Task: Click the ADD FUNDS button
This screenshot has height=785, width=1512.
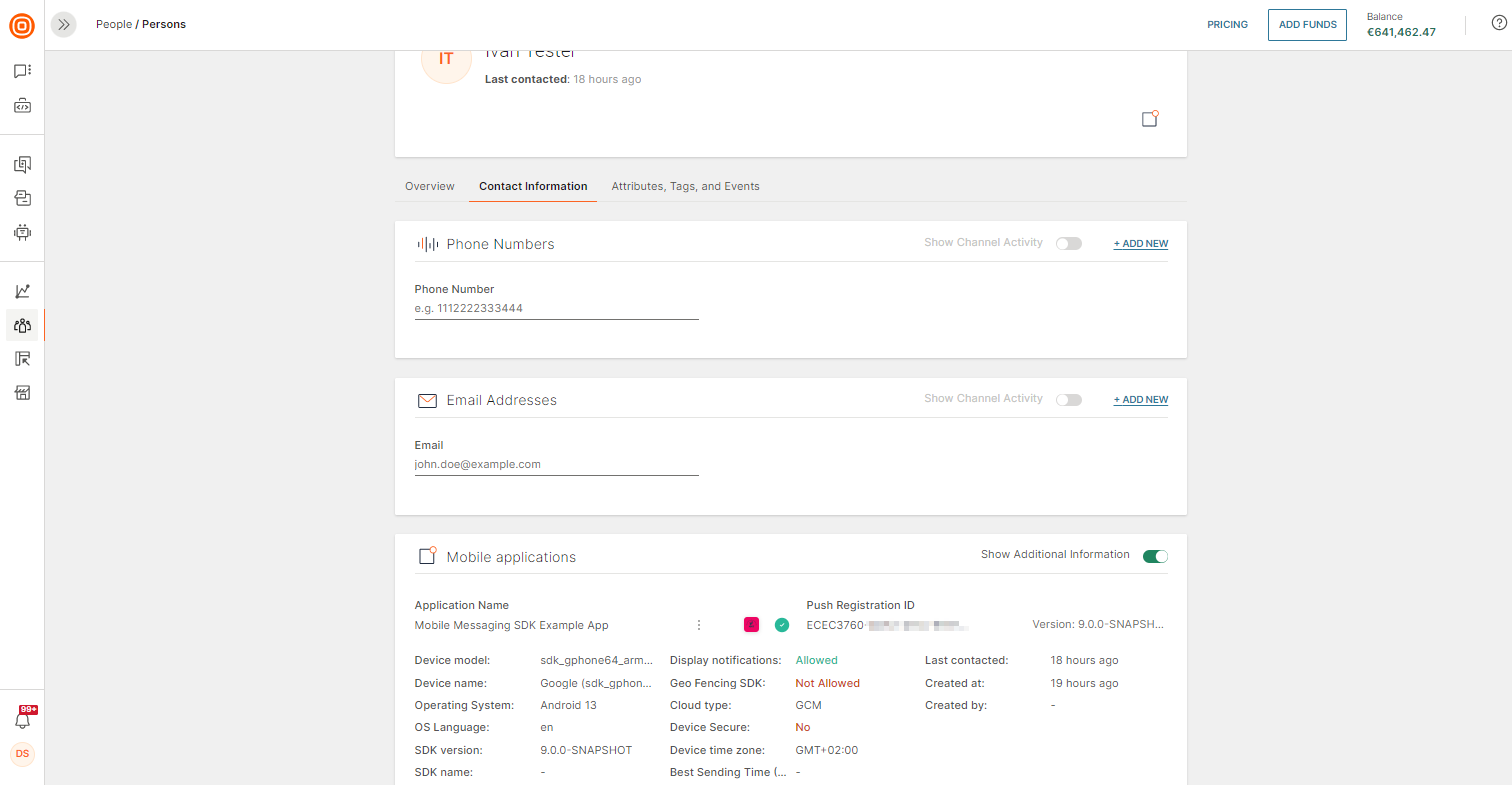Action: pos(1307,25)
